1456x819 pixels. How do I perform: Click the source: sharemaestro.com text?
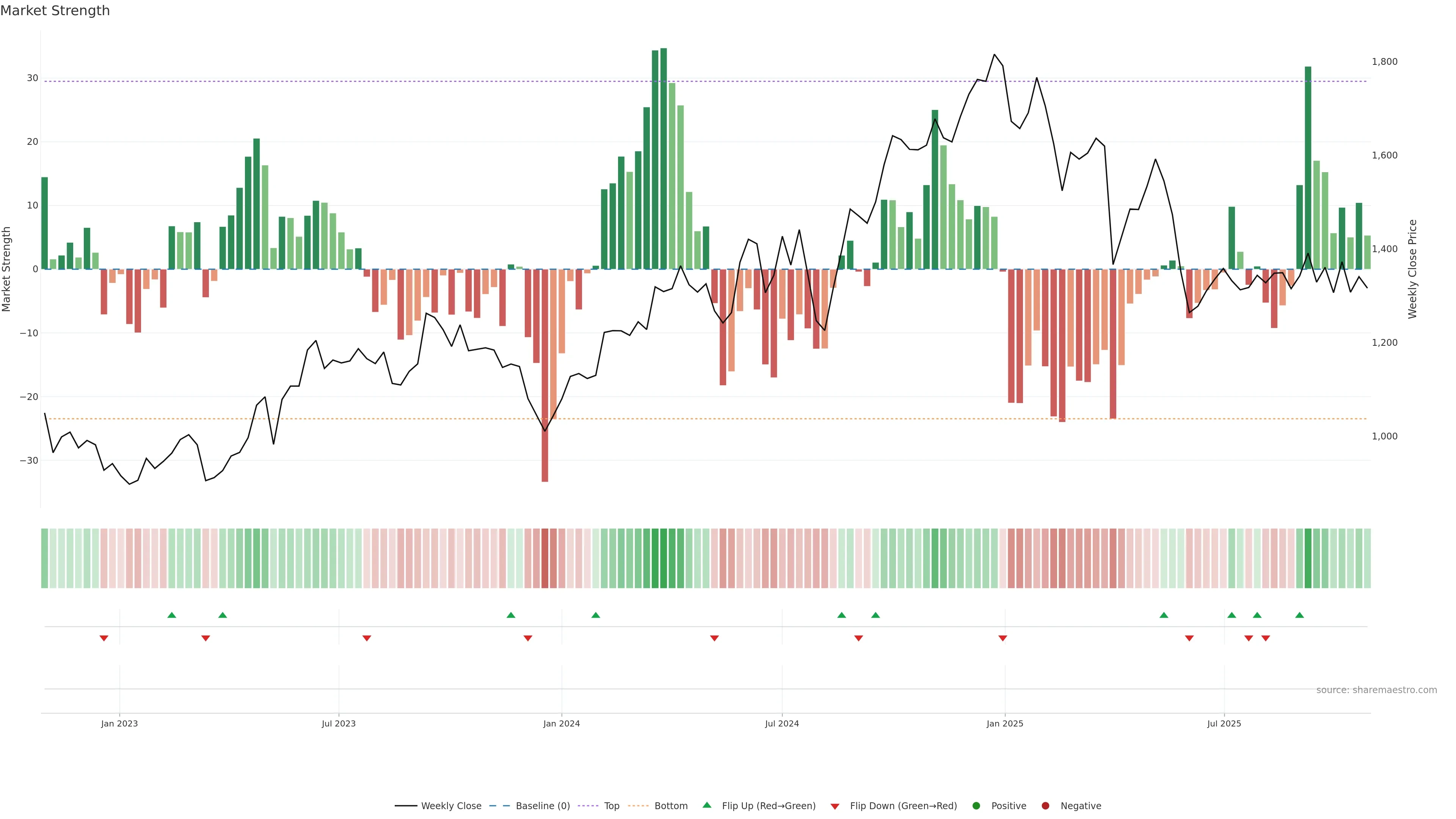(x=1376, y=690)
